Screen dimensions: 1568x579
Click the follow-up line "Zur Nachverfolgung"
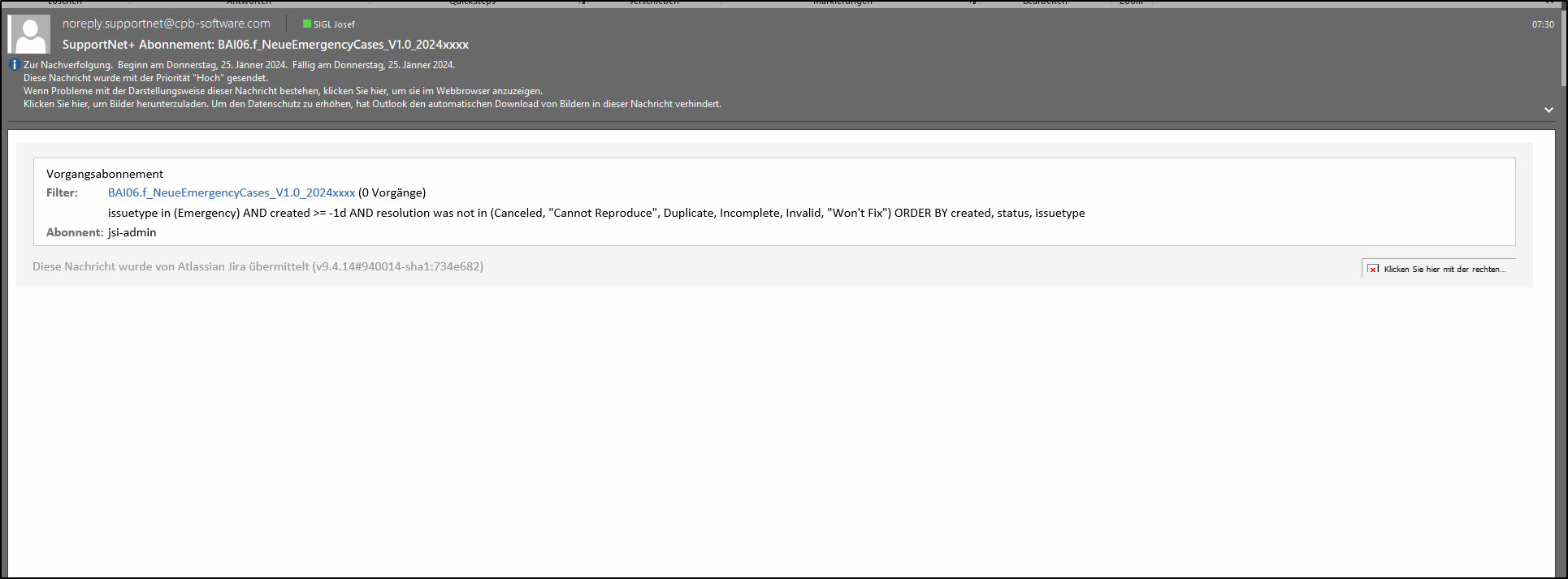tap(239, 65)
